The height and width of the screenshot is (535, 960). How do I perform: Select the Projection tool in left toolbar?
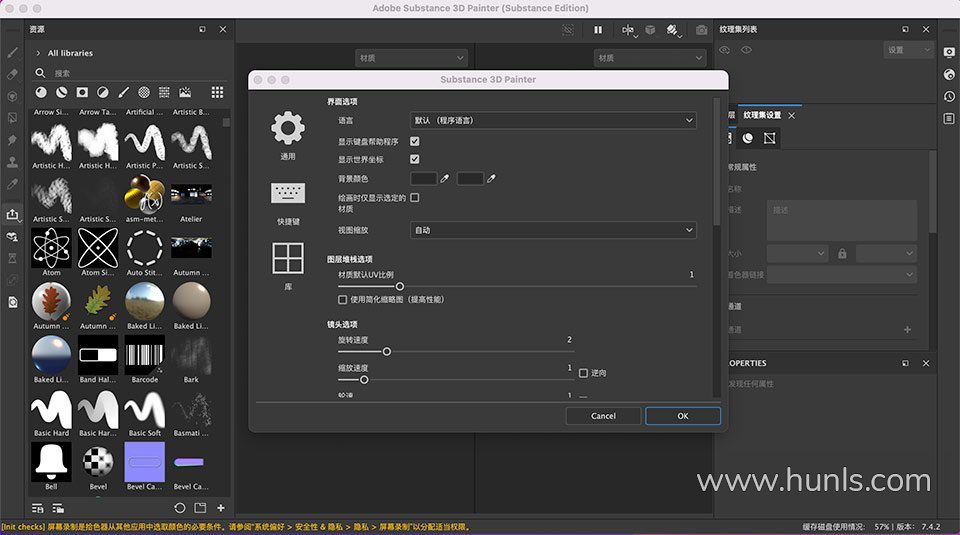click(x=12, y=97)
